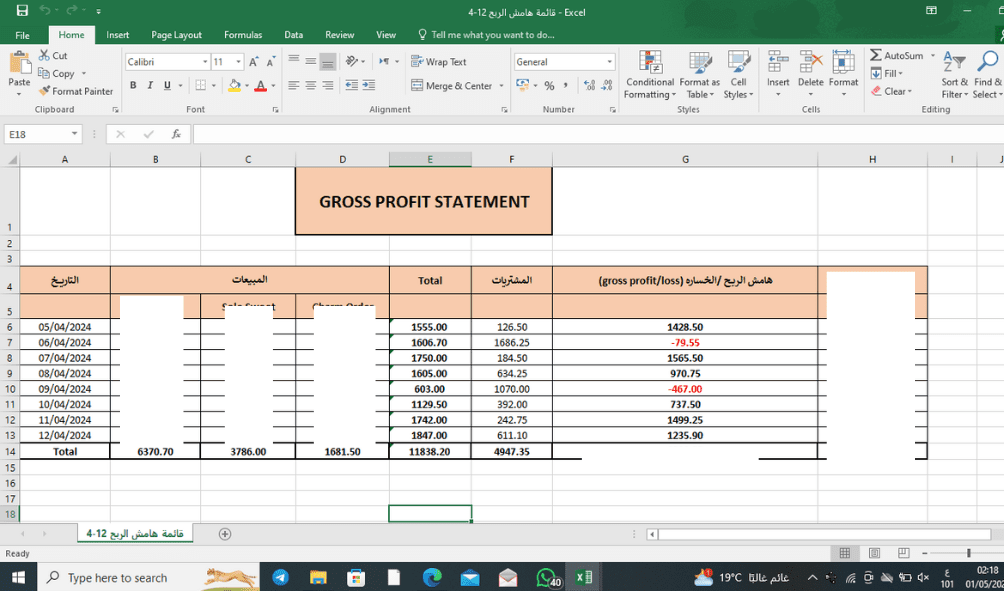Image resolution: width=1004 pixels, height=591 pixels.
Task: Switch to Page Break Preview in status bar
Action: tap(903, 553)
